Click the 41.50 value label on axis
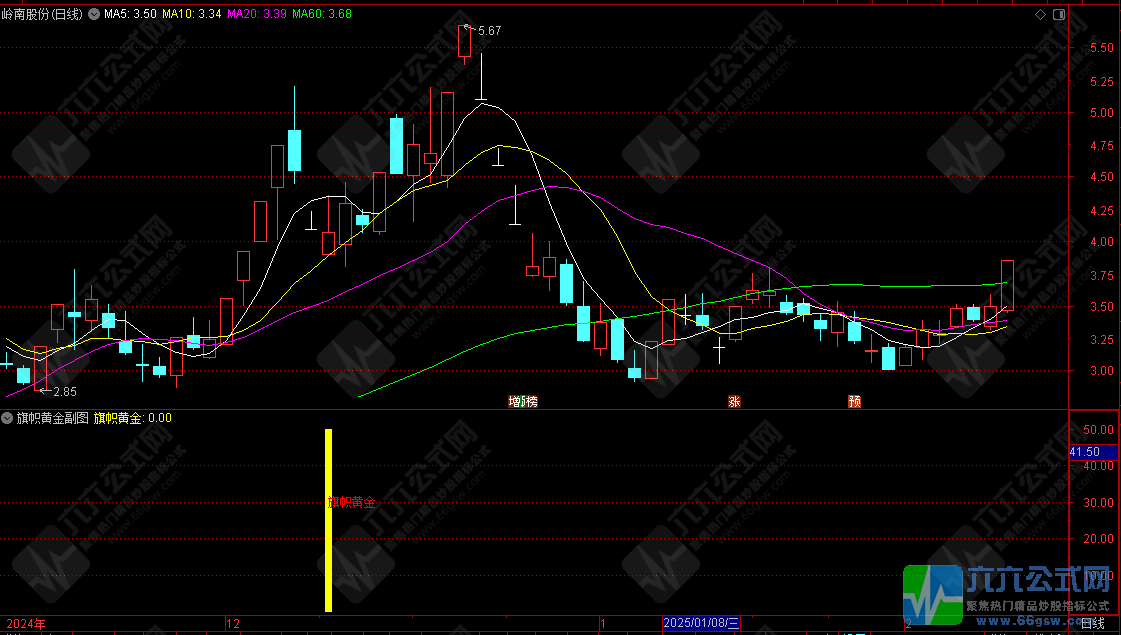The height and width of the screenshot is (635, 1121). pyautogui.click(x=1084, y=452)
